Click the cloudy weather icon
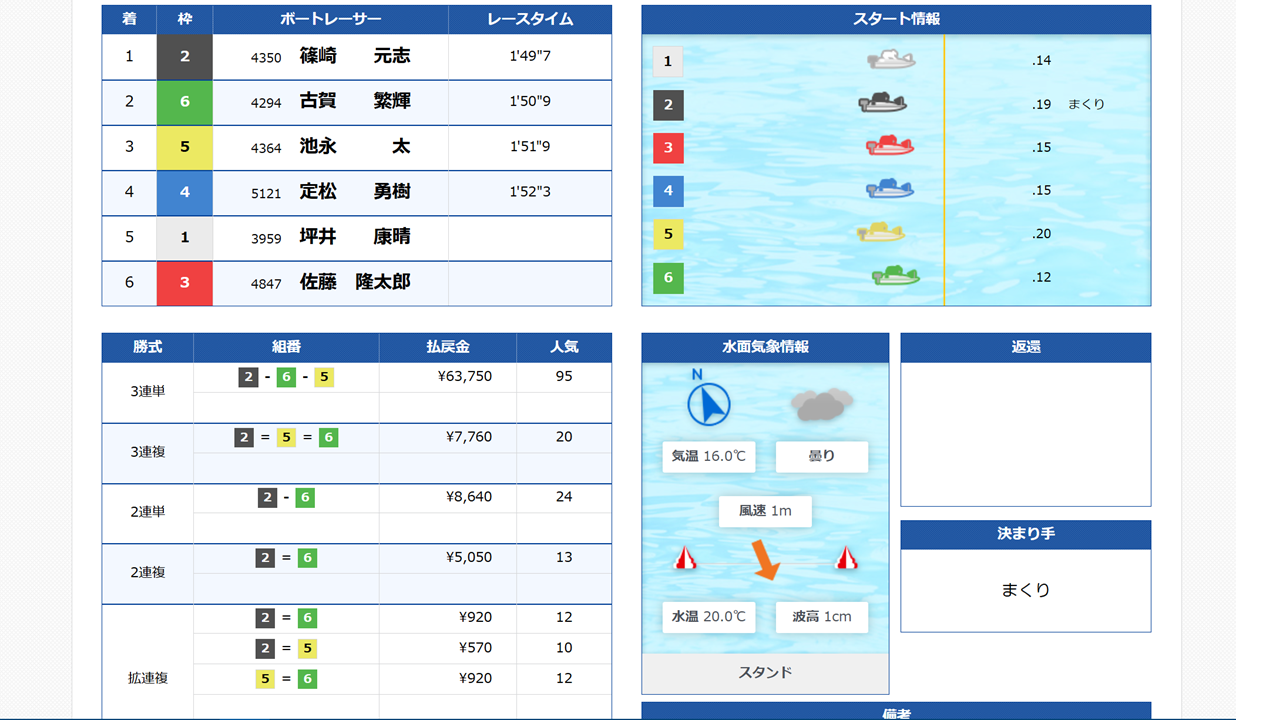The width and height of the screenshot is (1280, 720). pyautogui.click(x=821, y=404)
